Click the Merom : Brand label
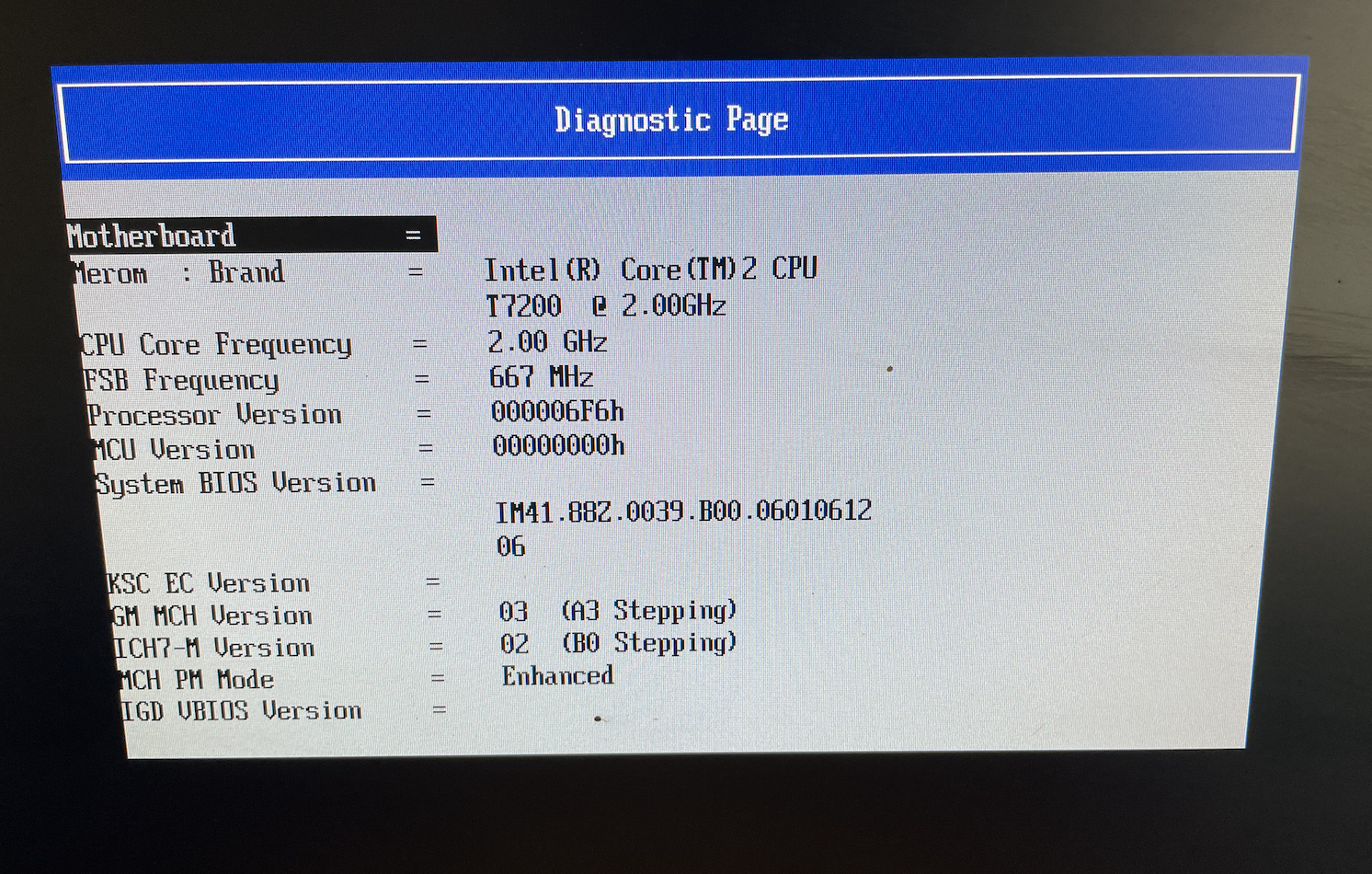The image size is (1372, 874). pos(178,273)
